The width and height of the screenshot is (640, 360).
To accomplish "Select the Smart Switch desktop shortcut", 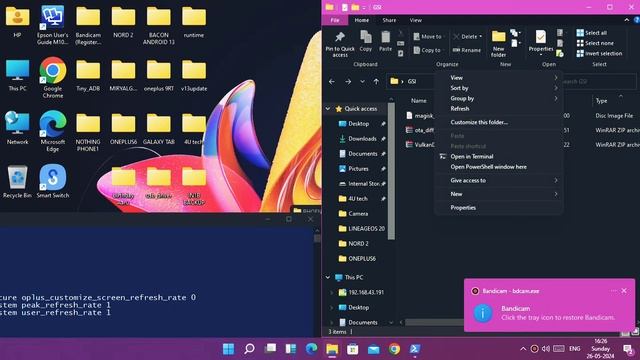I will click(53, 182).
